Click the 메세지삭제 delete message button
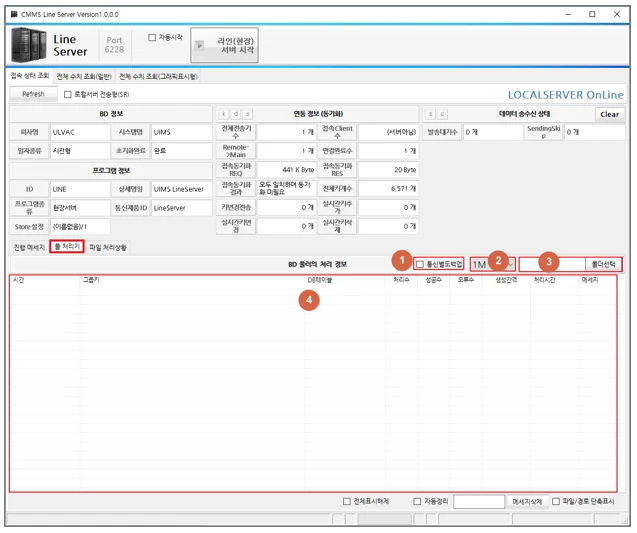This screenshot has height=533, width=637. 527,502
